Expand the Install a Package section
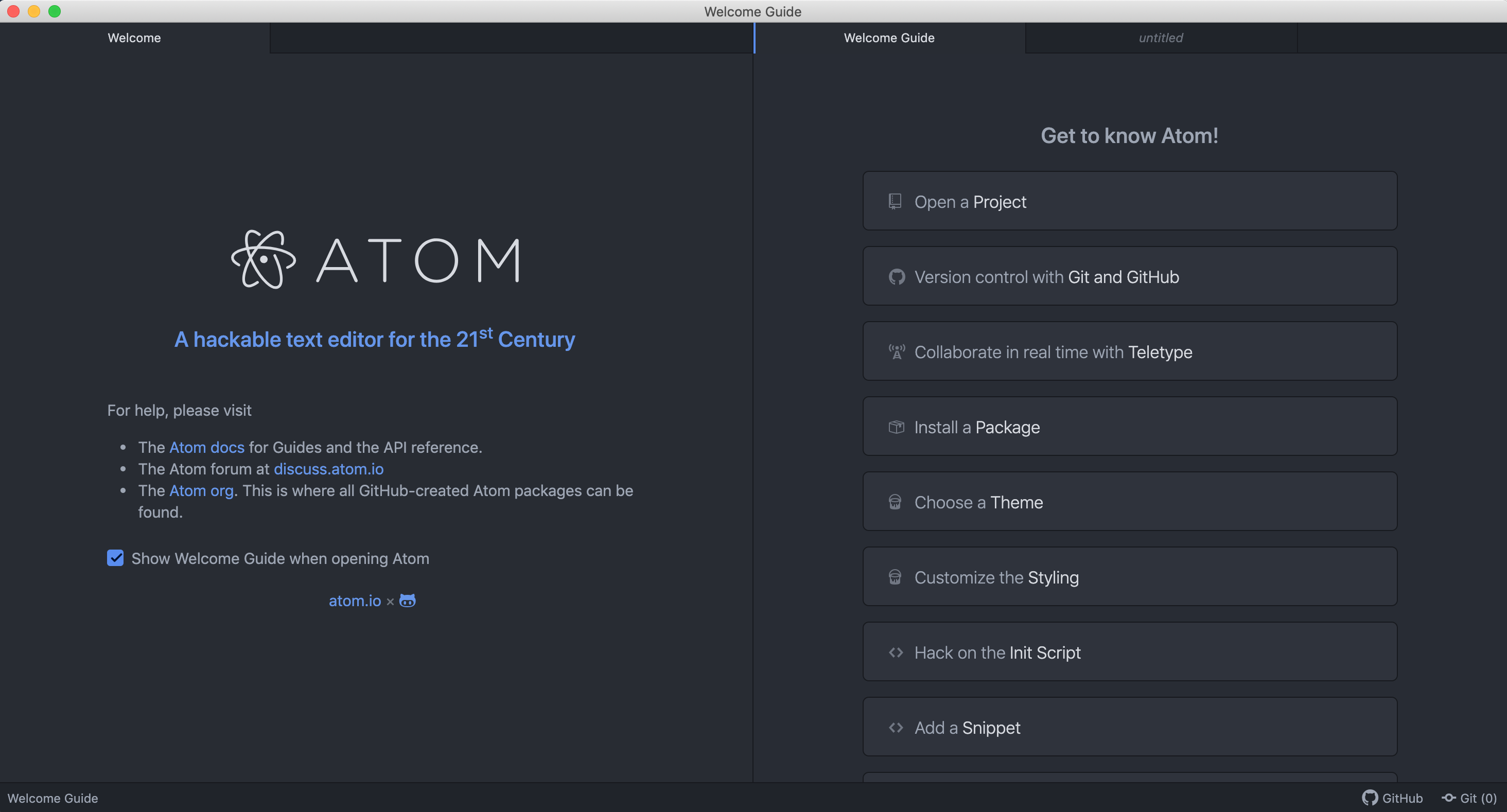The height and width of the screenshot is (812, 1507). 1129,427
